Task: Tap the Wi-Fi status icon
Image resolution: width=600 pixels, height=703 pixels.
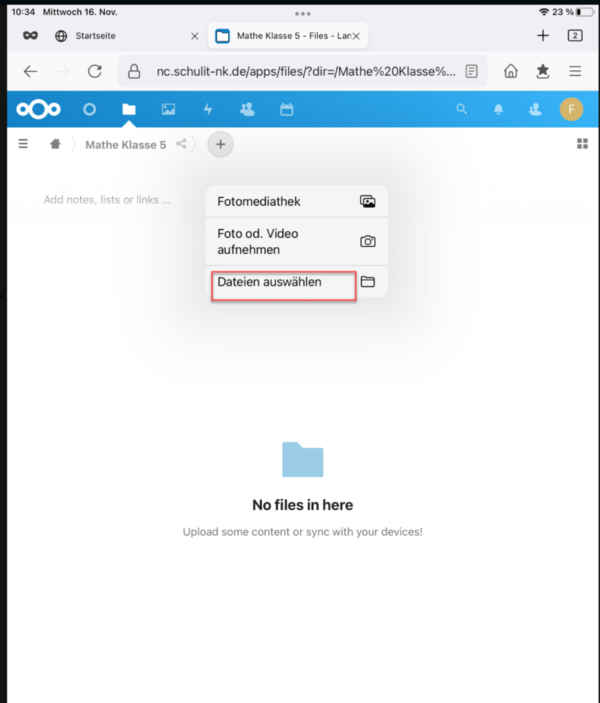Action: [x=544, y=12]
